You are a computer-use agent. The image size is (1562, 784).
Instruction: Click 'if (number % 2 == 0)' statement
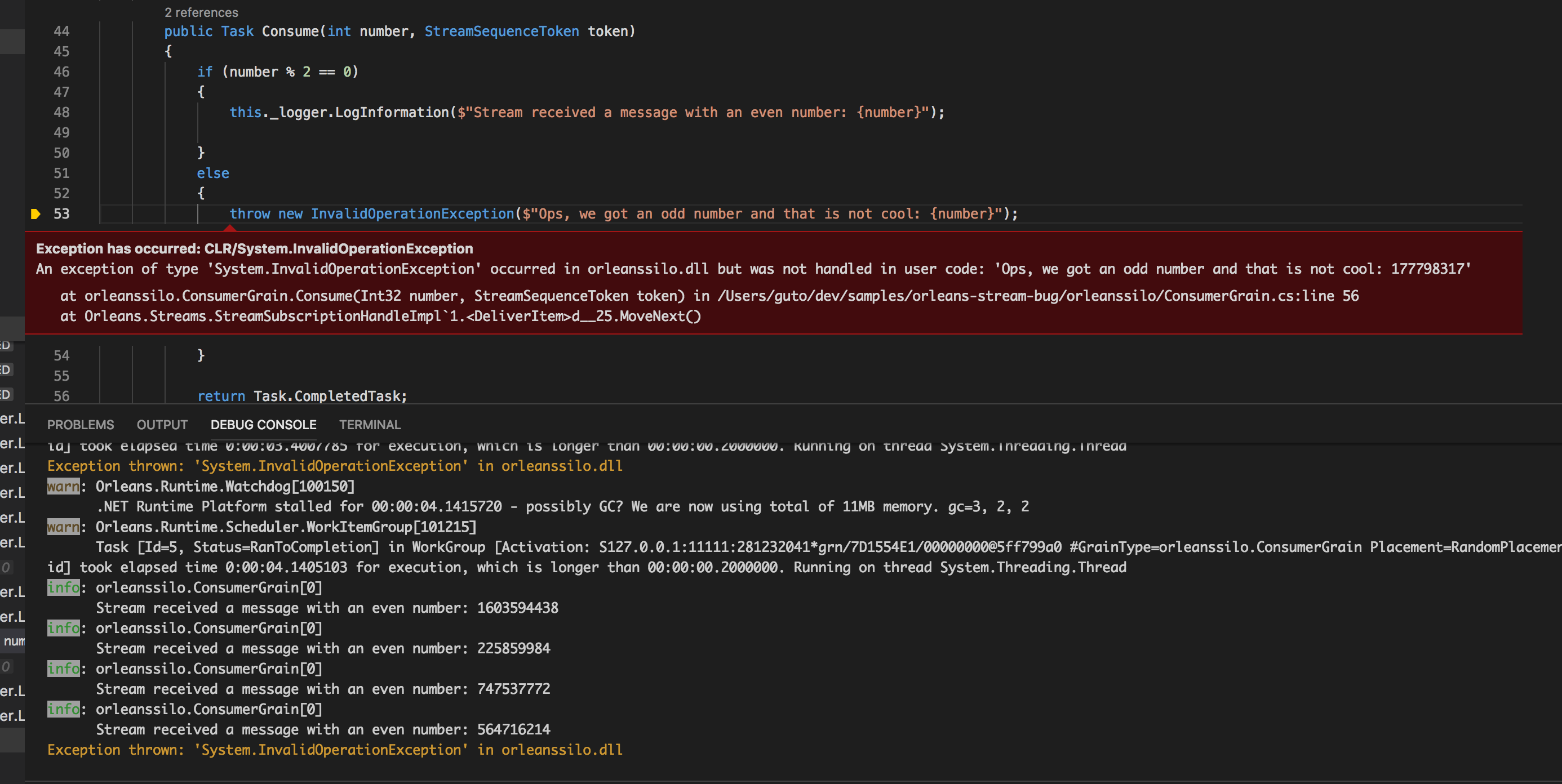click(x=278, y=72)
